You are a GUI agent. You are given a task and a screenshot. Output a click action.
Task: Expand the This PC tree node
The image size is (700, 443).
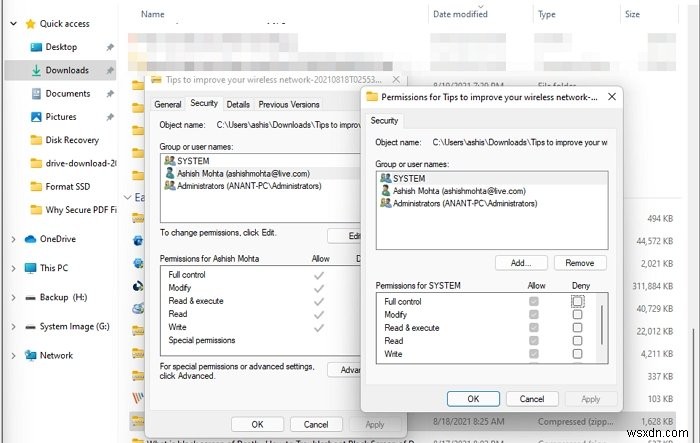13,268
